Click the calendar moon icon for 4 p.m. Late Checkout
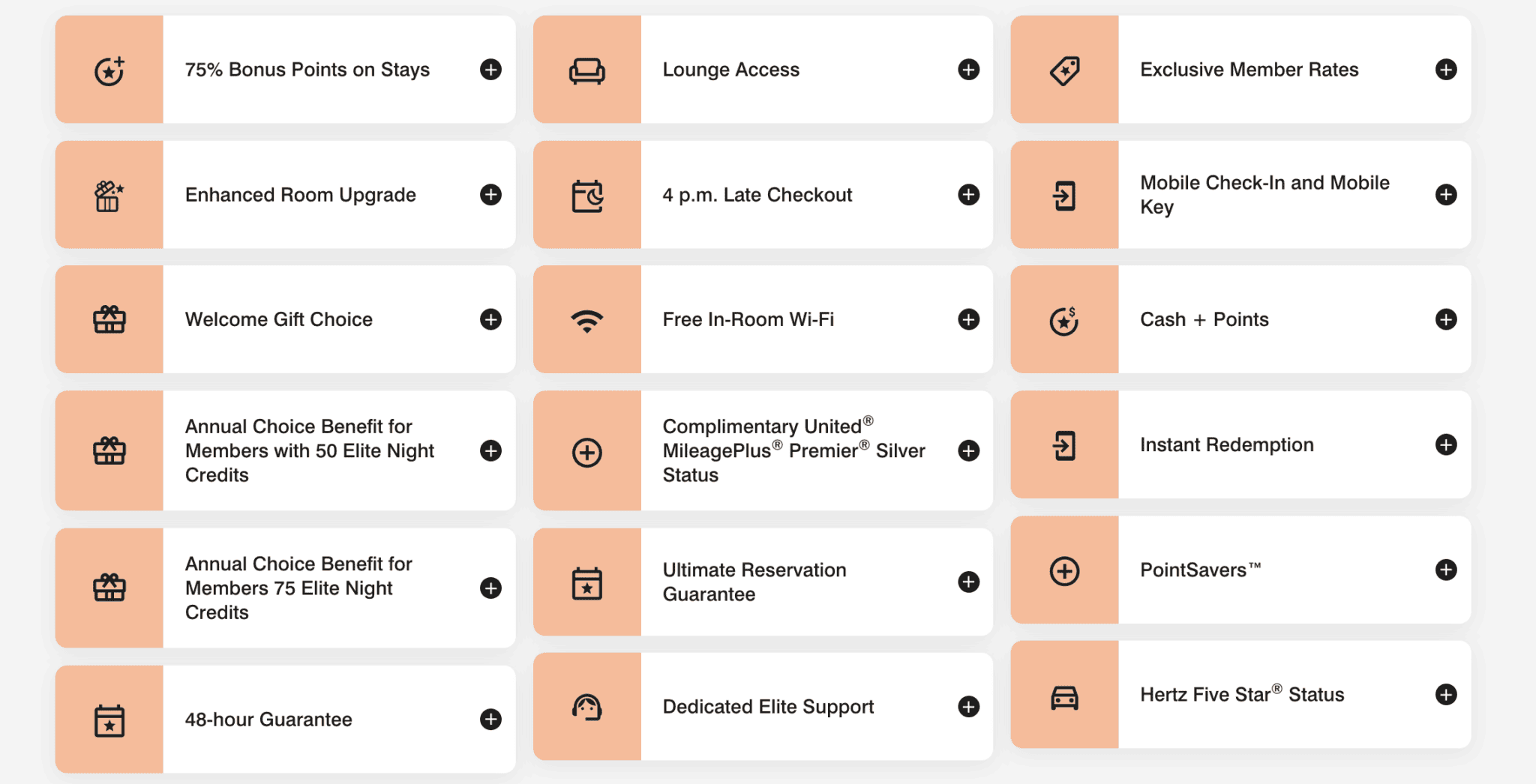The image size is (1536, 784). (x=586, y=196)
